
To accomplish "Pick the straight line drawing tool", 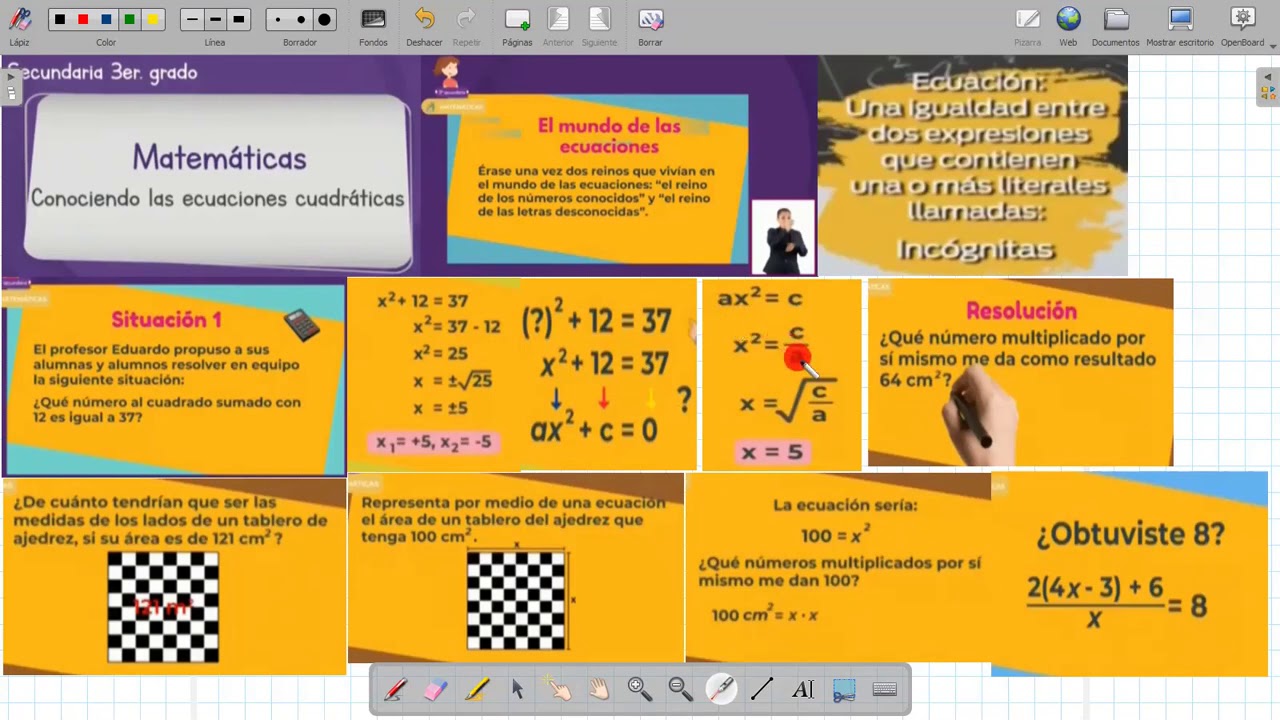I will (x=762, y=689).
